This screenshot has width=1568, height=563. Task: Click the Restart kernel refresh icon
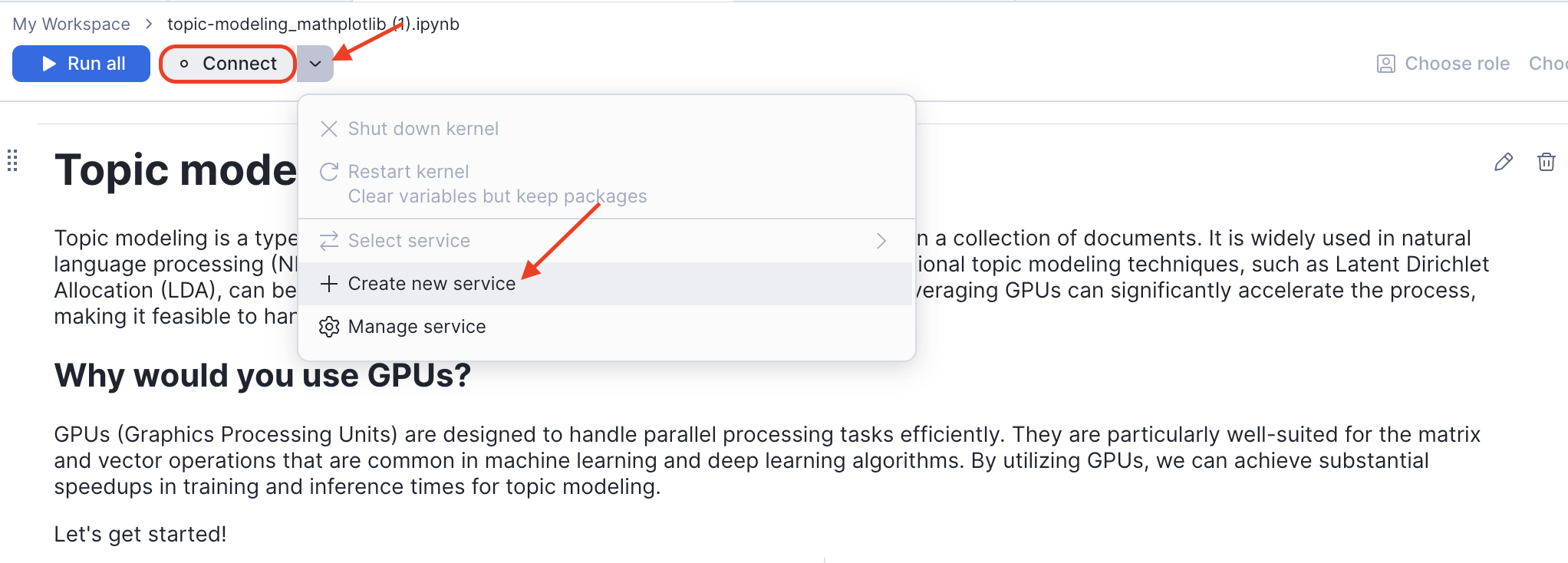pos(328,171)
